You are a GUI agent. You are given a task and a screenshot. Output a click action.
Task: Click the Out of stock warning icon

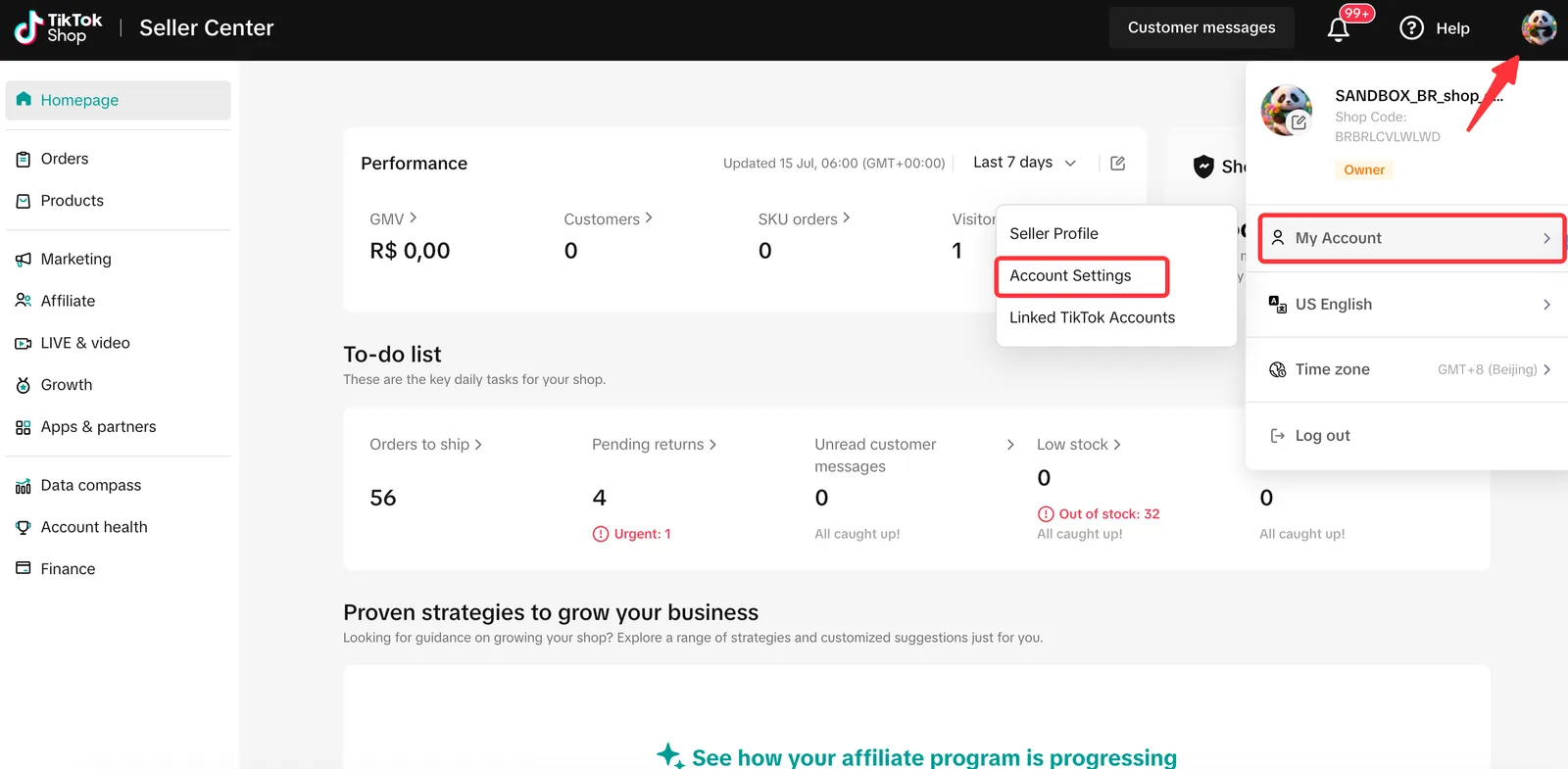click(x=1046, y=513)
